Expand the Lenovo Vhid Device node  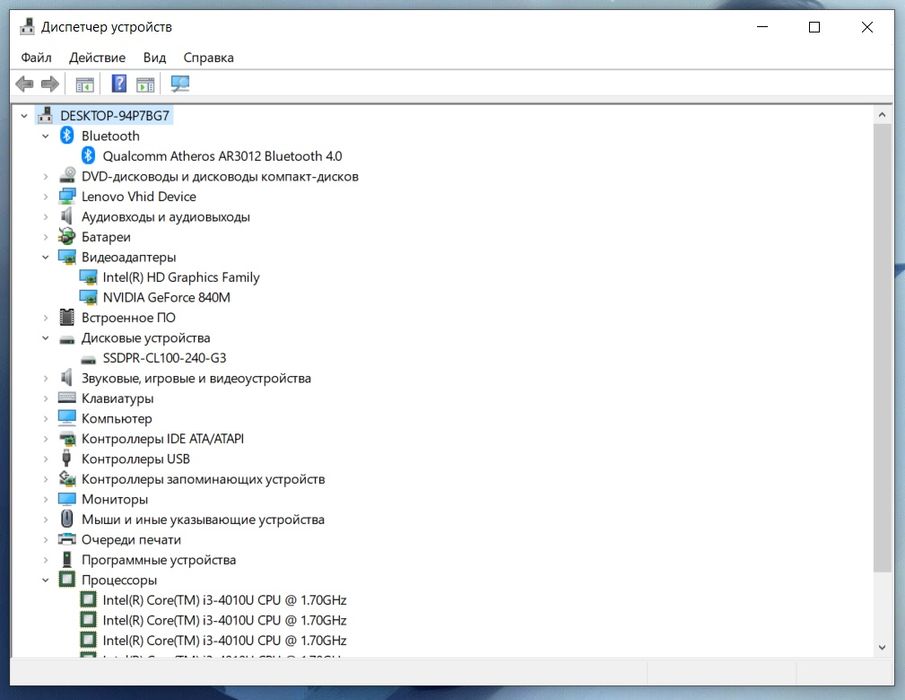tap(46, 197)
